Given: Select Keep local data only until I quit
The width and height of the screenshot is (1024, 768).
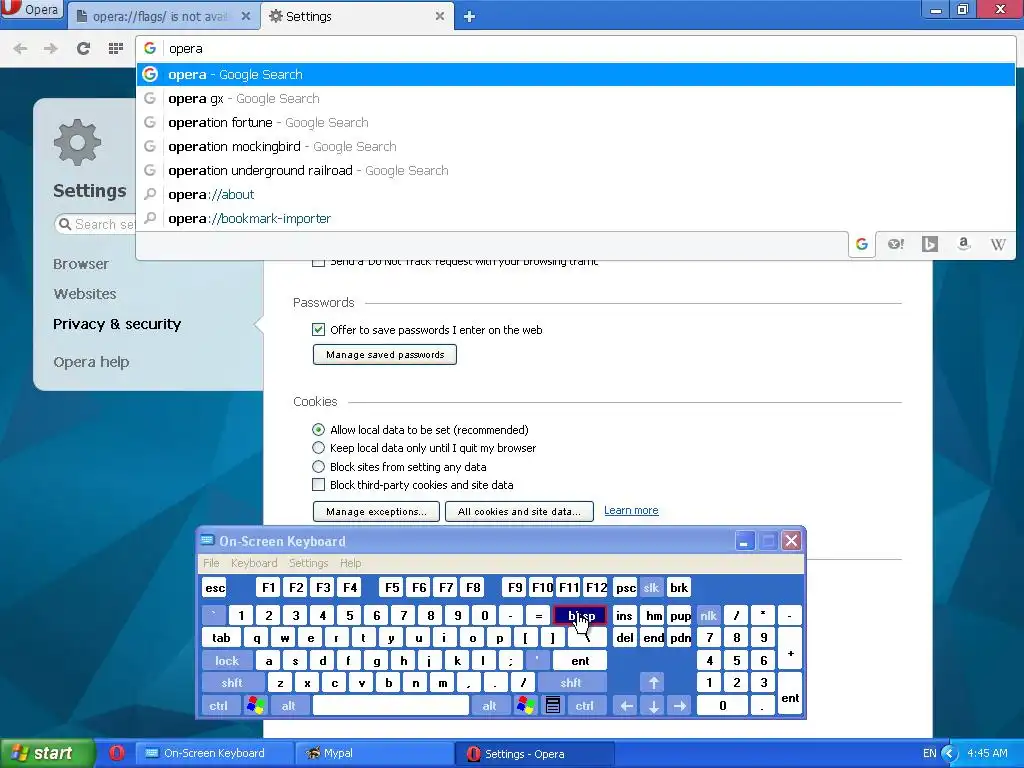Looking at the screenshot, I should 318,448.
